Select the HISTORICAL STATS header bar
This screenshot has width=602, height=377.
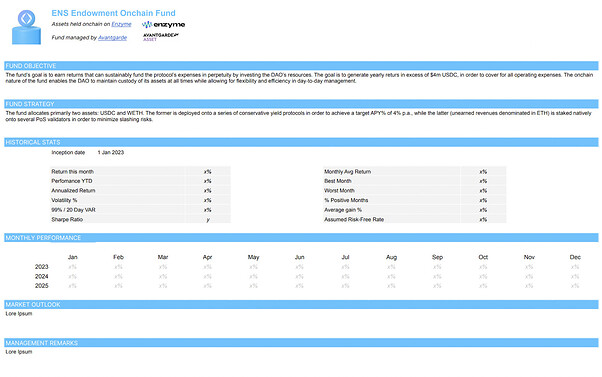click(301, 142)
